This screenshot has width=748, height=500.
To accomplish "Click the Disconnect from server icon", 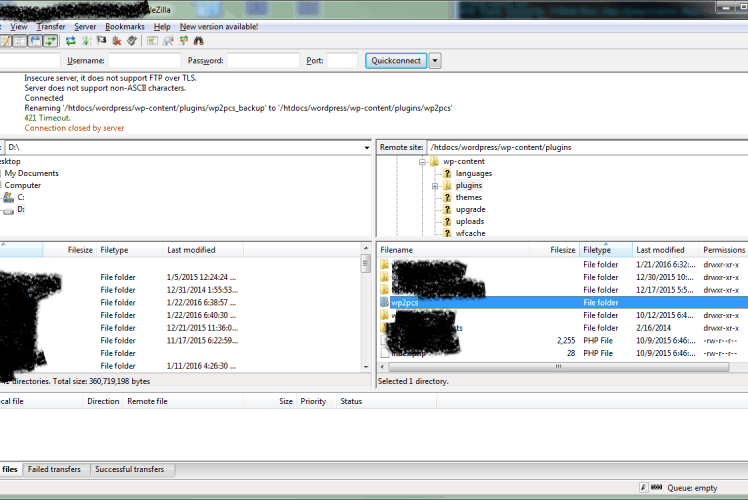I will point(116,41).
